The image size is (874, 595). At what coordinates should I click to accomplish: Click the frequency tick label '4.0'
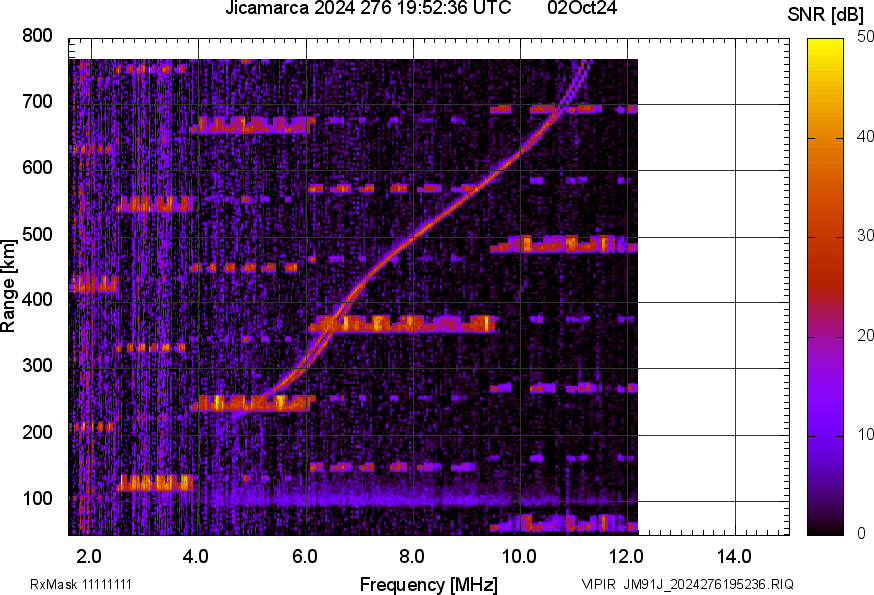click(196, 557)
